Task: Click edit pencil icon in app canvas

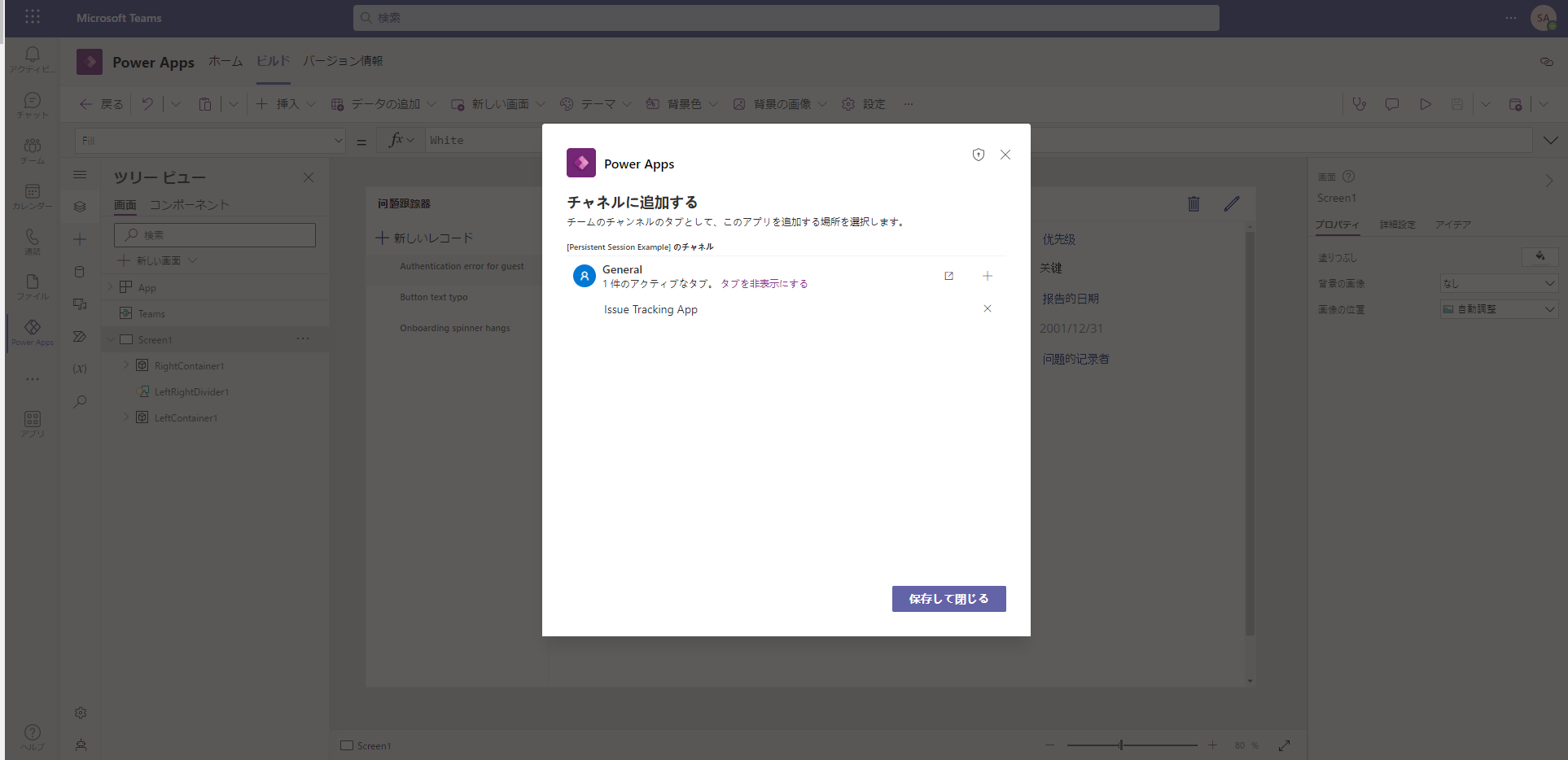Action: (x=1232, y=204)
